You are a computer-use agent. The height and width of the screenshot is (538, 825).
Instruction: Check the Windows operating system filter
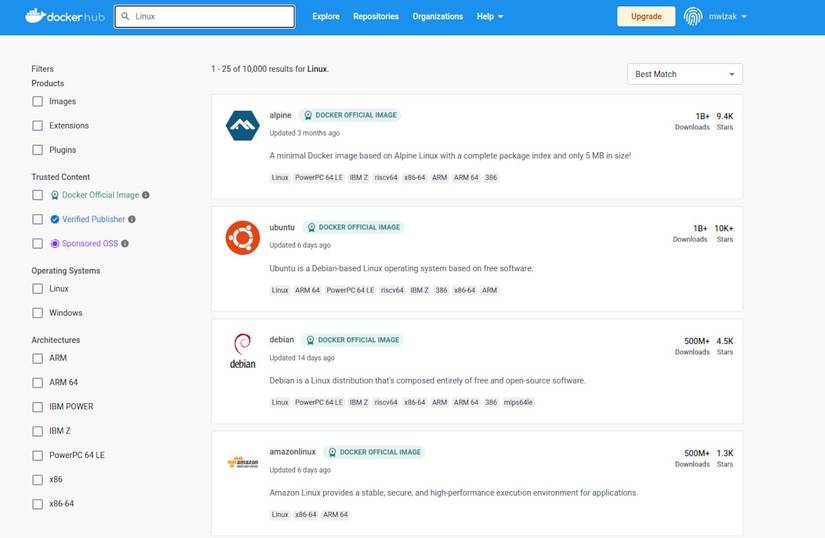pyautogui.click(x=37, y=313)
